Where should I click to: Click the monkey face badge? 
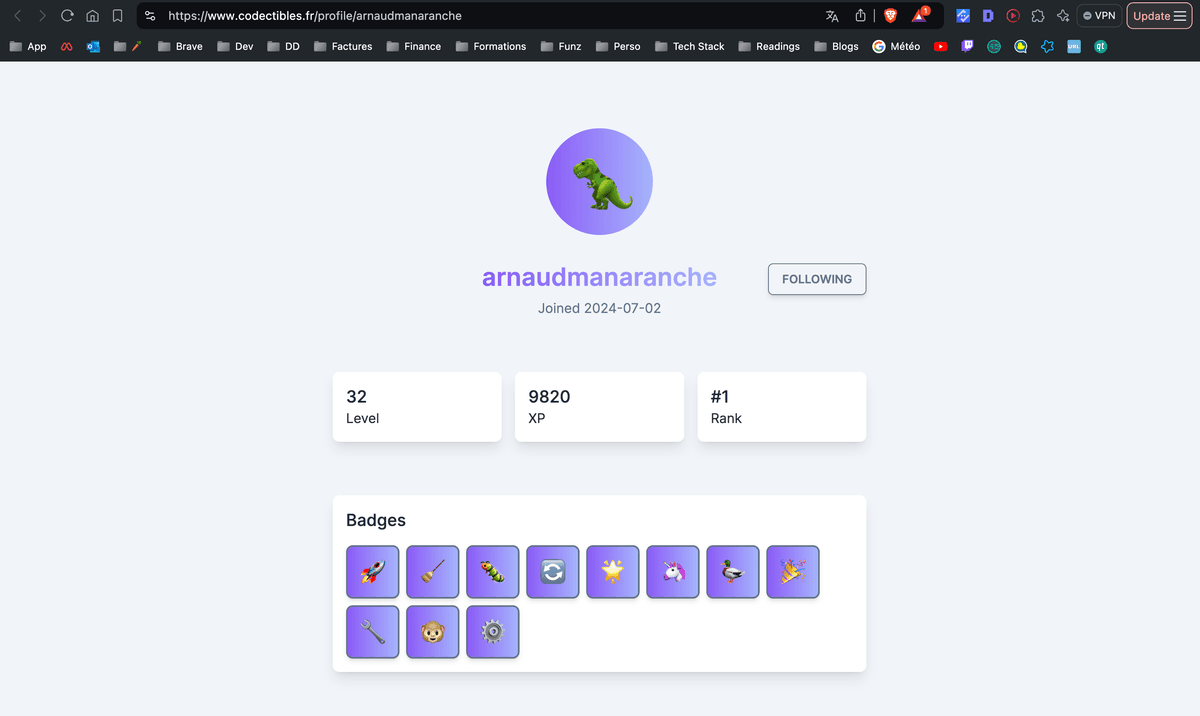pos(432,631)
